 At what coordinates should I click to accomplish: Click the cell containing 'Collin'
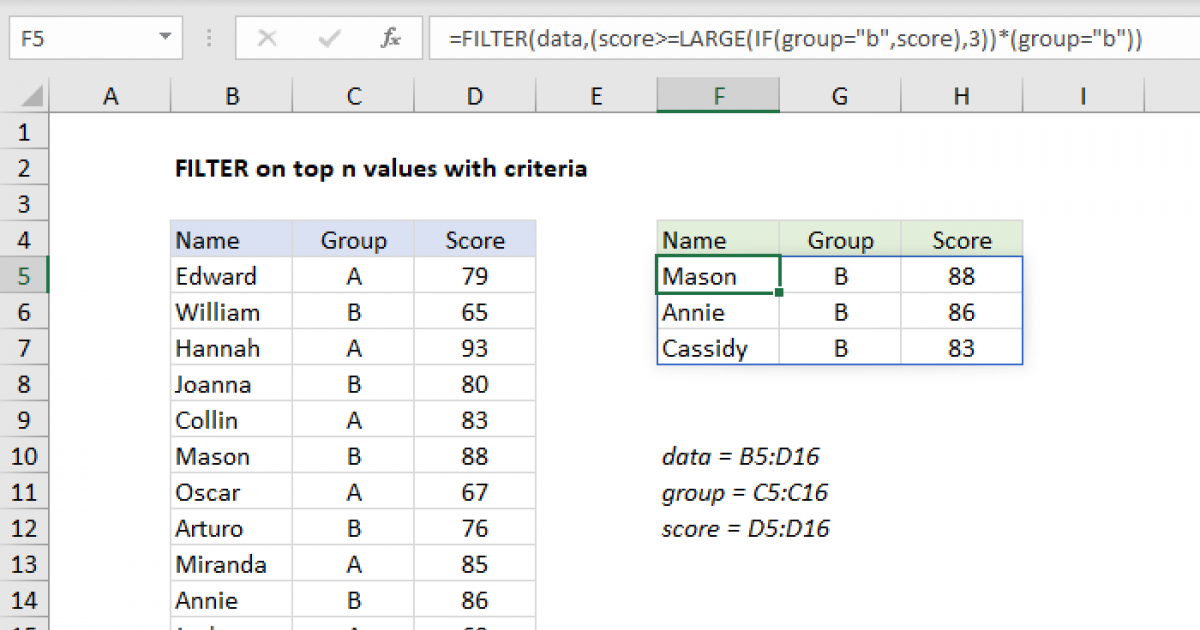[x=232, y=420]
